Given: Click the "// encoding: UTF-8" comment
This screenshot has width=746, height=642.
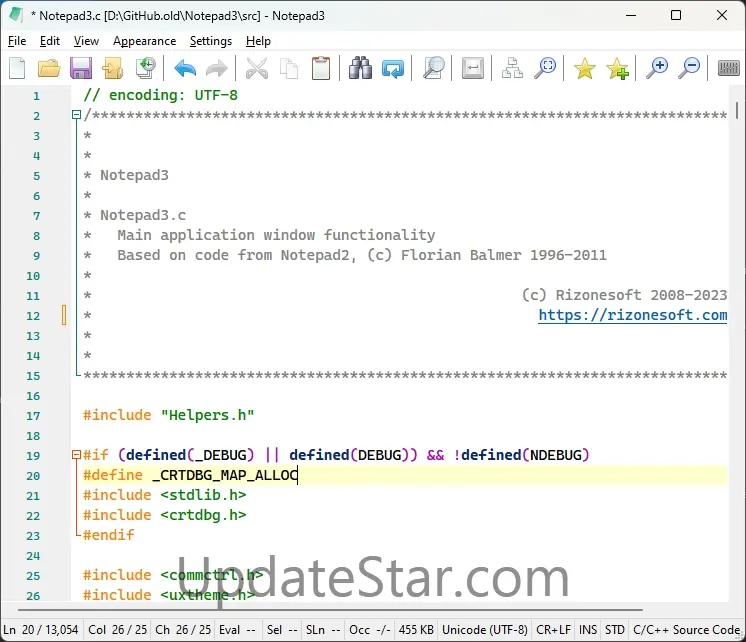Looking at the screenshot, I should tap(160, 95).
